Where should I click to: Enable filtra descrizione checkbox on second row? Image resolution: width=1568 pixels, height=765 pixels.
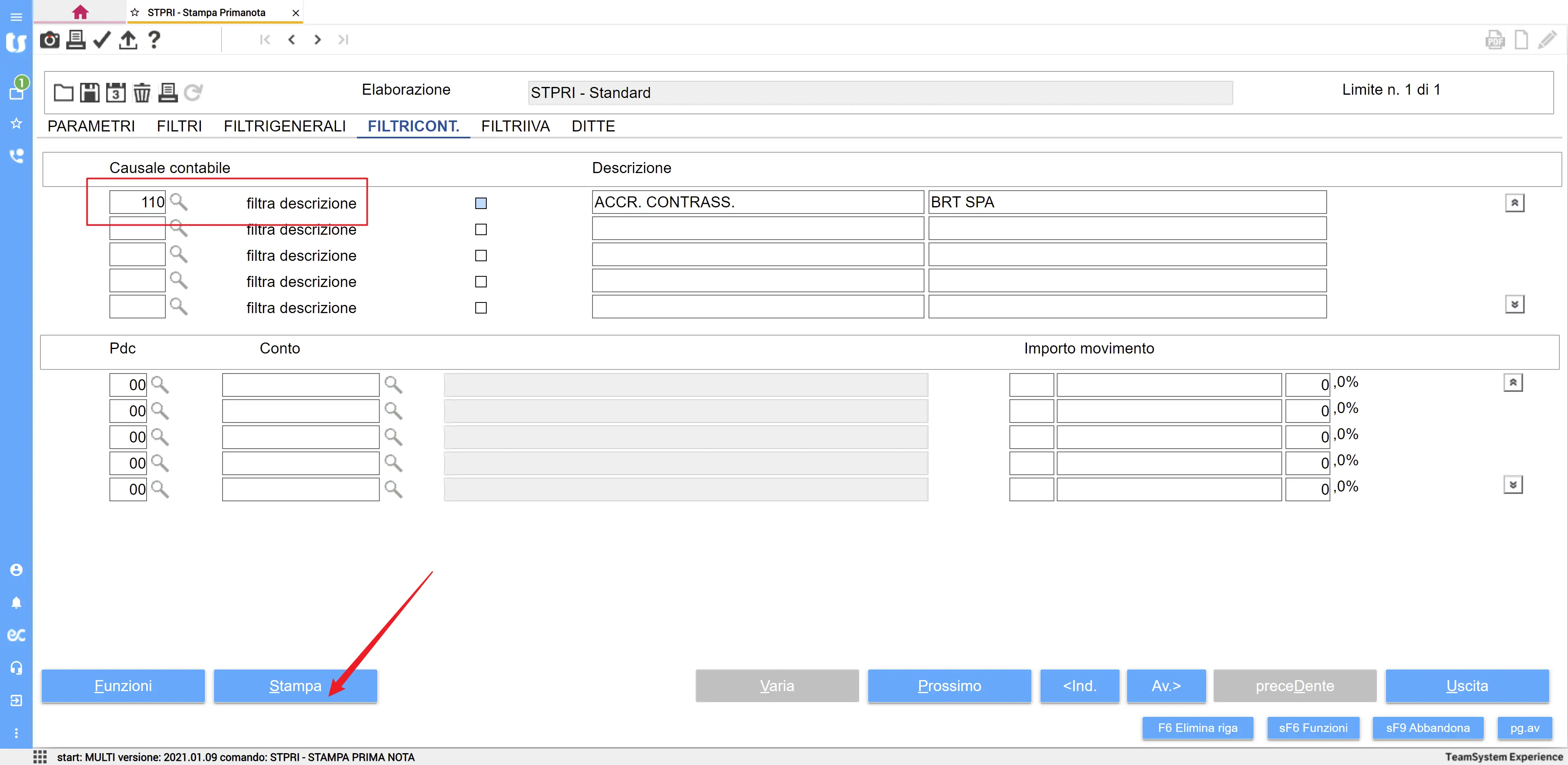[x=481, y=229]
